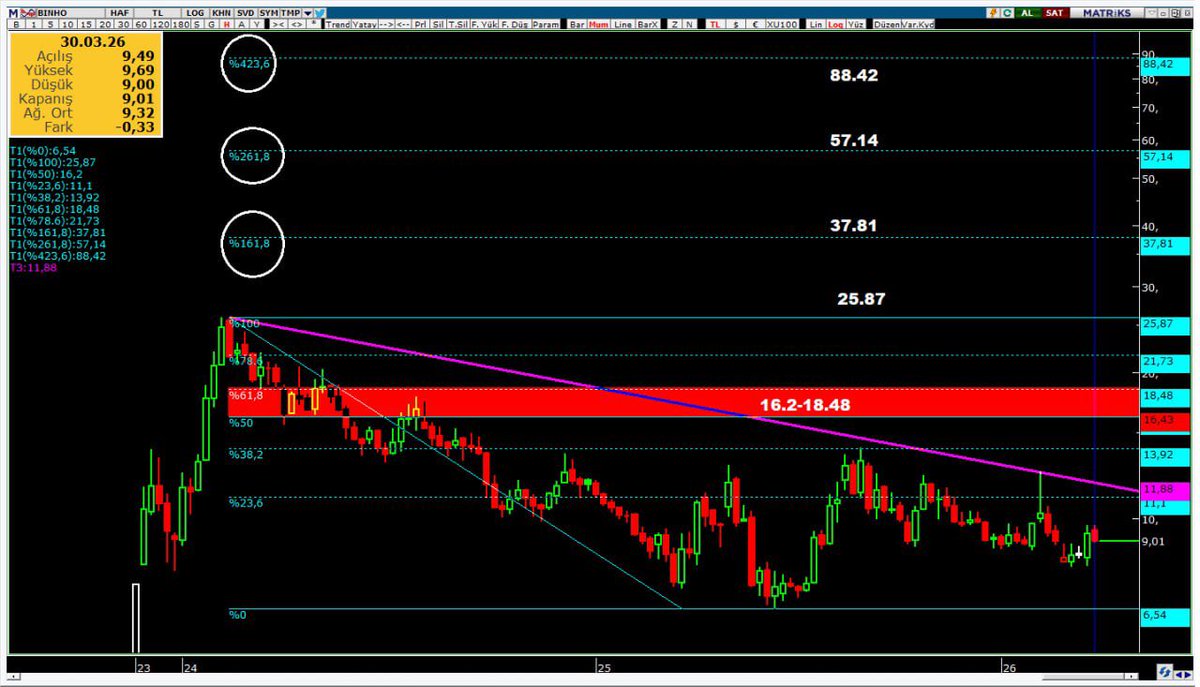Screen dimensions: 1200x687
Task: Switch chart type to Bar
Action: (577, 24)
